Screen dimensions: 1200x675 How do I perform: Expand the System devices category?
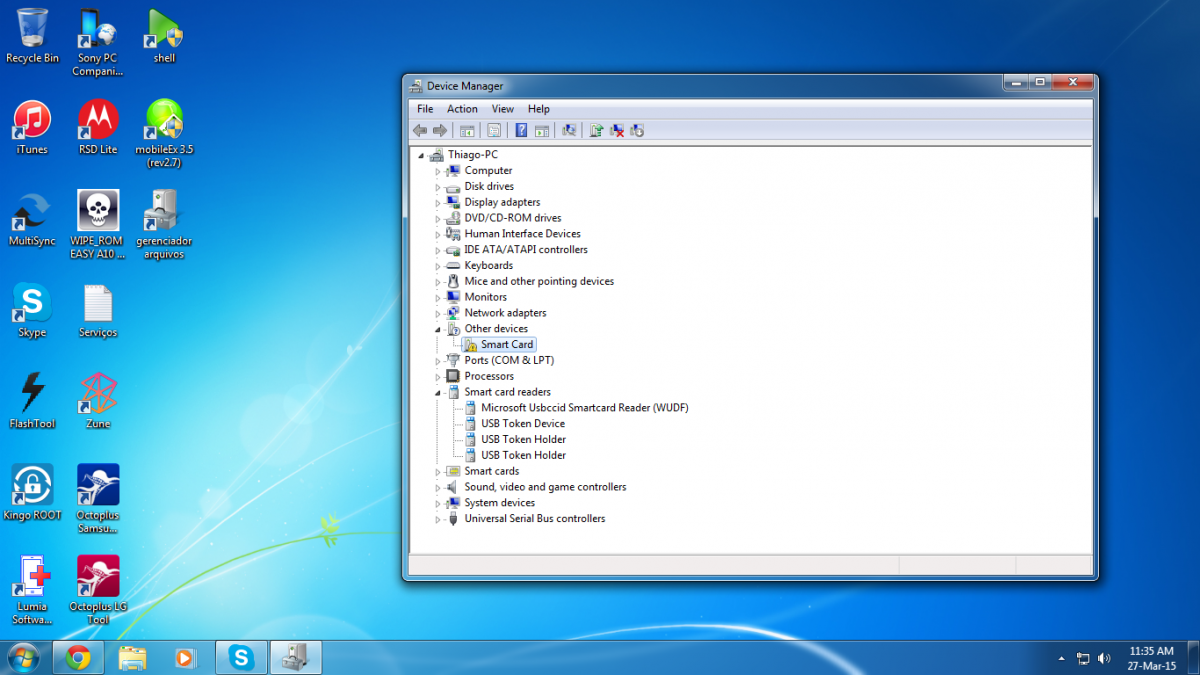(x=438, y=503)
